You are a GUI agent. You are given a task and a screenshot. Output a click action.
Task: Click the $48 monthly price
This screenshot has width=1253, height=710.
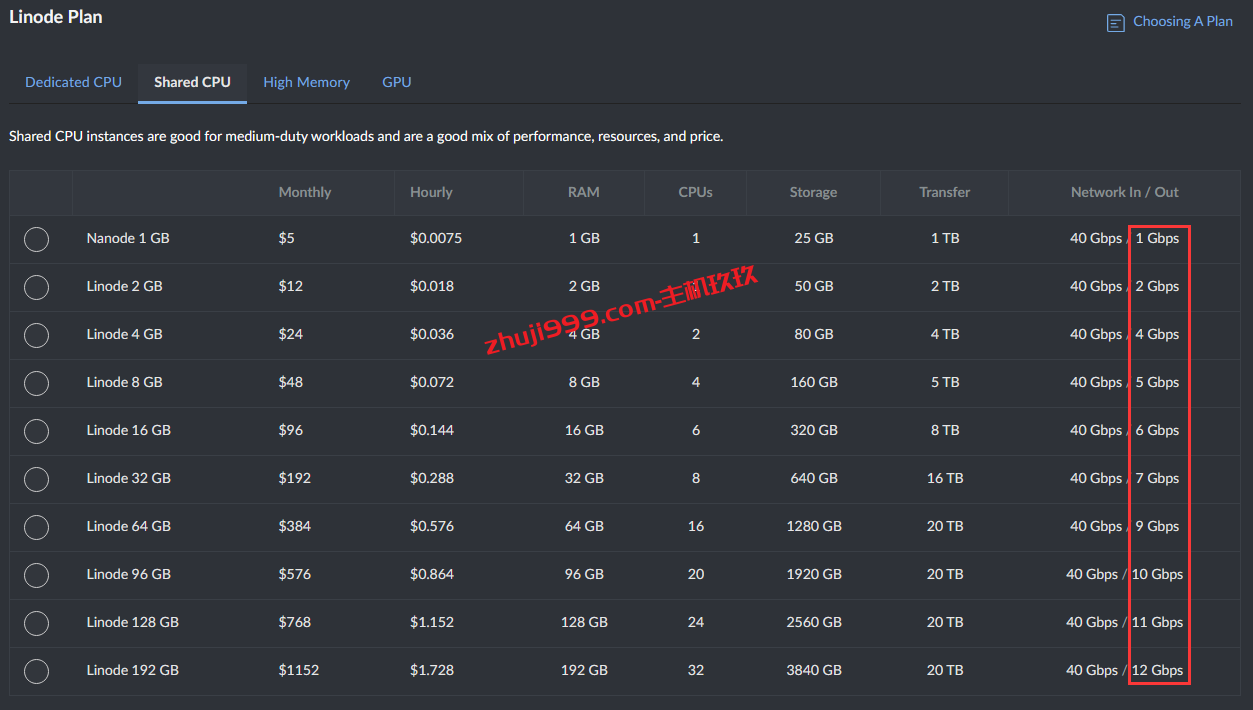coord(291,382)
